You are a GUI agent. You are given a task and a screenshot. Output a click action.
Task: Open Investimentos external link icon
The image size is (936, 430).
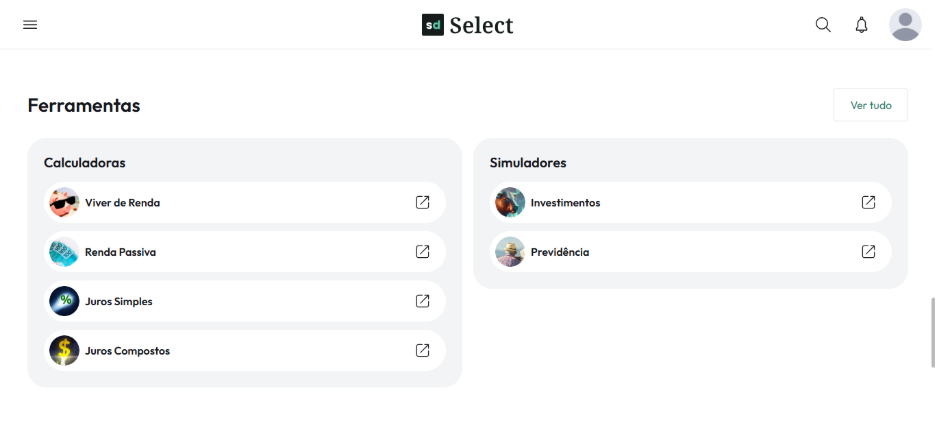click(868, 202)
